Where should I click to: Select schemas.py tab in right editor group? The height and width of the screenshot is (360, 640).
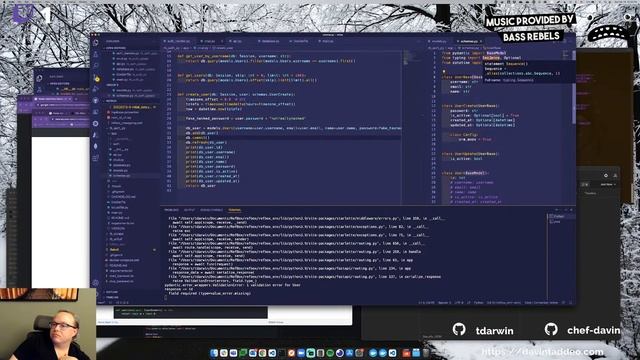click(468, 41)
